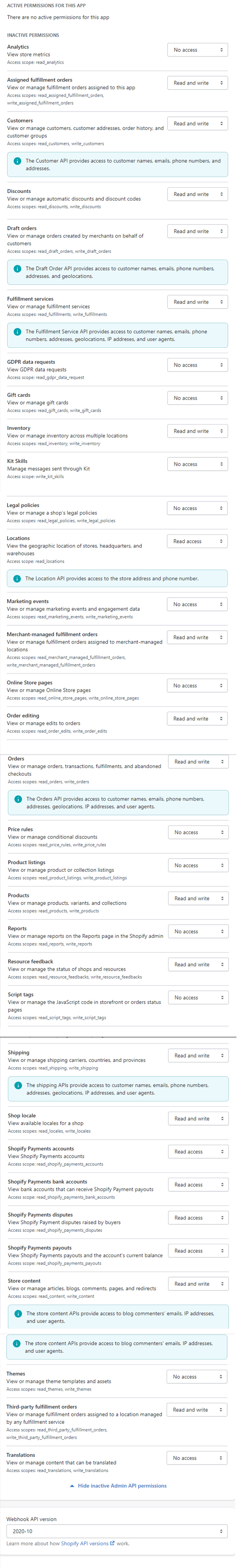Screen dimensions: 241x1568
Task: Open the Script tags access dropdown
Action: pos(199,998)
